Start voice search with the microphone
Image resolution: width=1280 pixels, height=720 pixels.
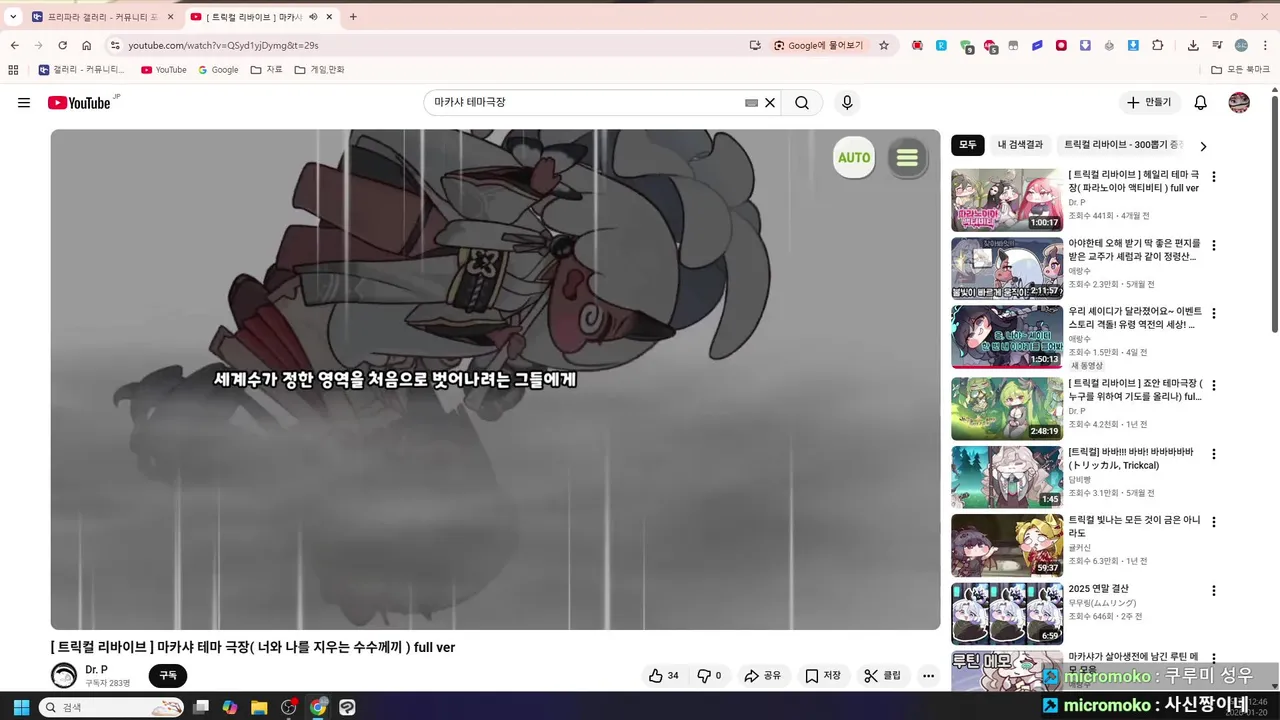point(847,103)
